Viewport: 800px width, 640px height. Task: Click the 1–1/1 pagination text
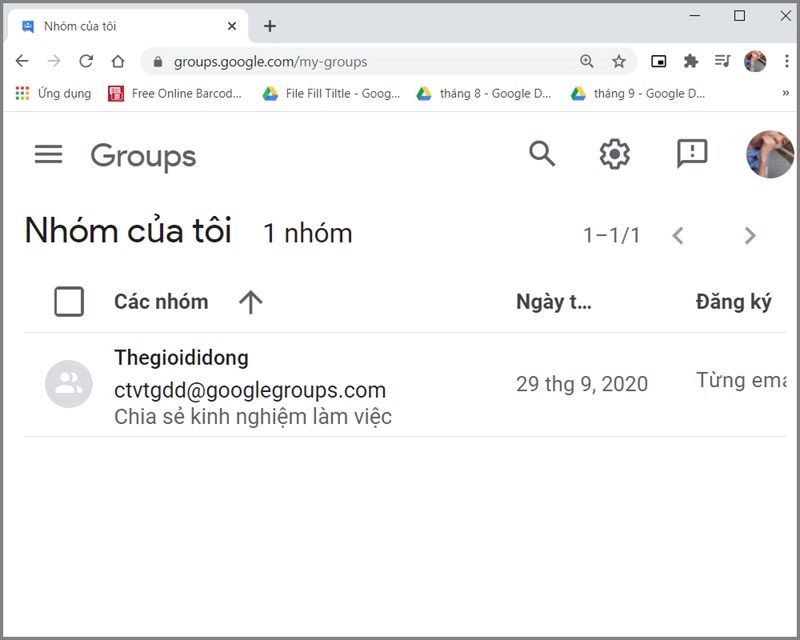[x=612, y=235]
